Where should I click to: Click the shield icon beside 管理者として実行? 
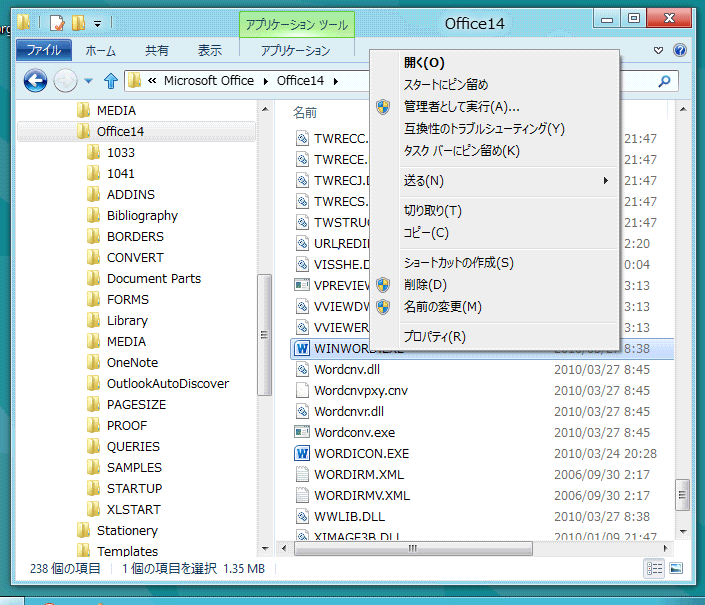(383, 107)
